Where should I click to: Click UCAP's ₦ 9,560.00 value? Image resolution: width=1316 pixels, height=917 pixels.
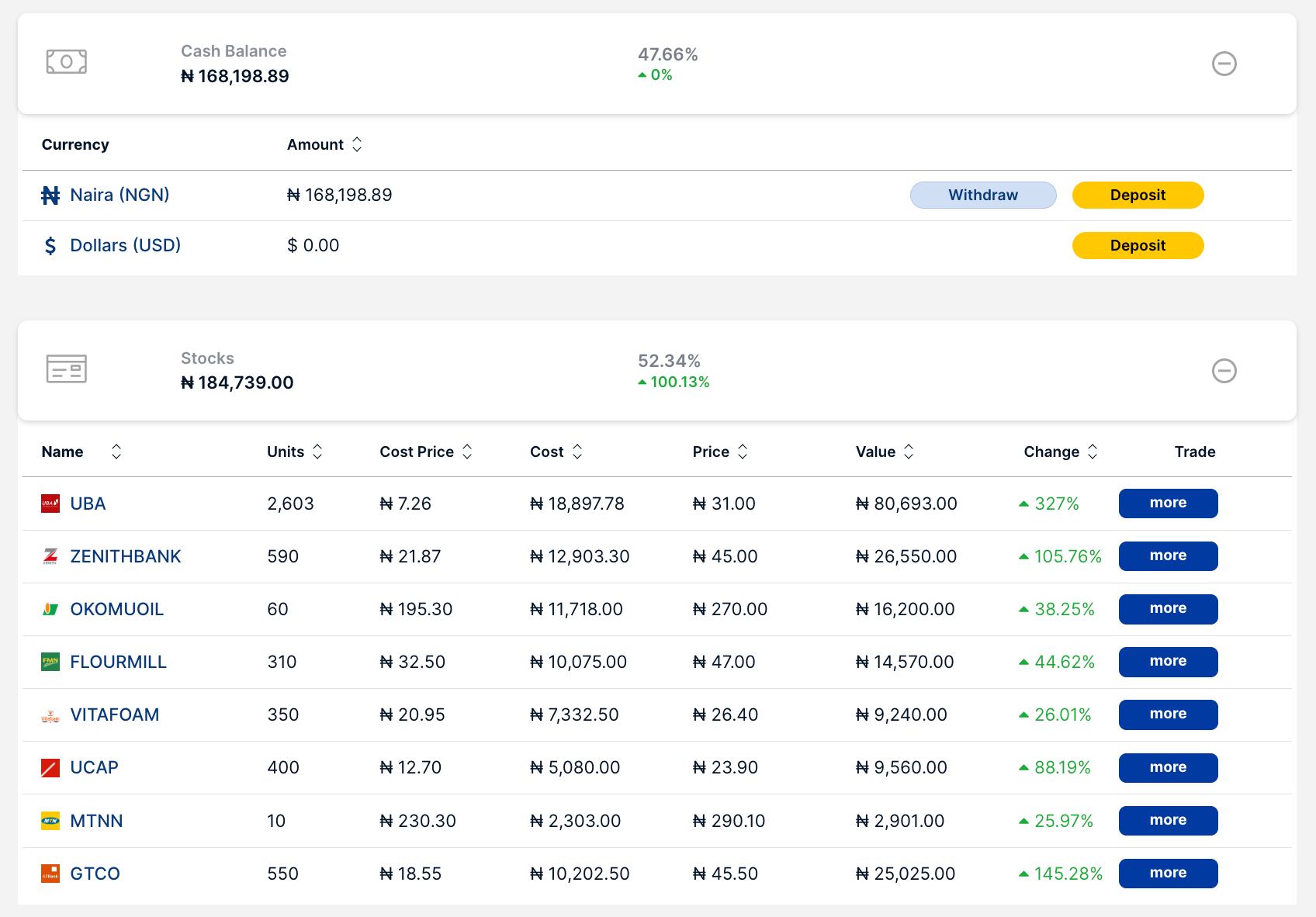tap(902, 767)
